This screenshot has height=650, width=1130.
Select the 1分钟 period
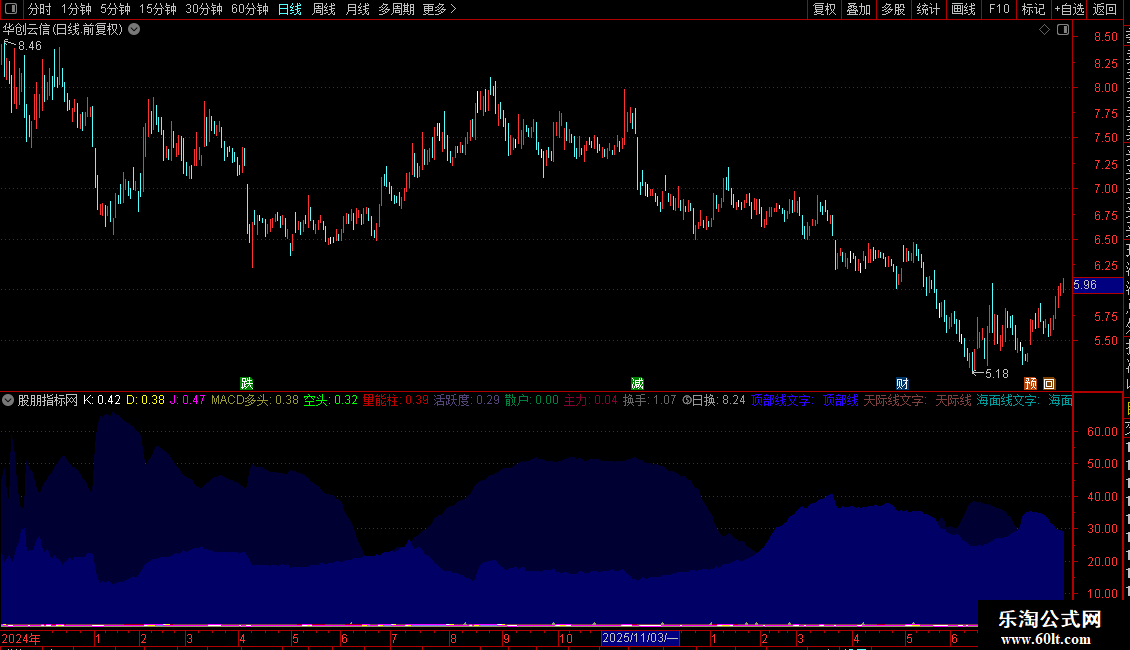point(76,9)
